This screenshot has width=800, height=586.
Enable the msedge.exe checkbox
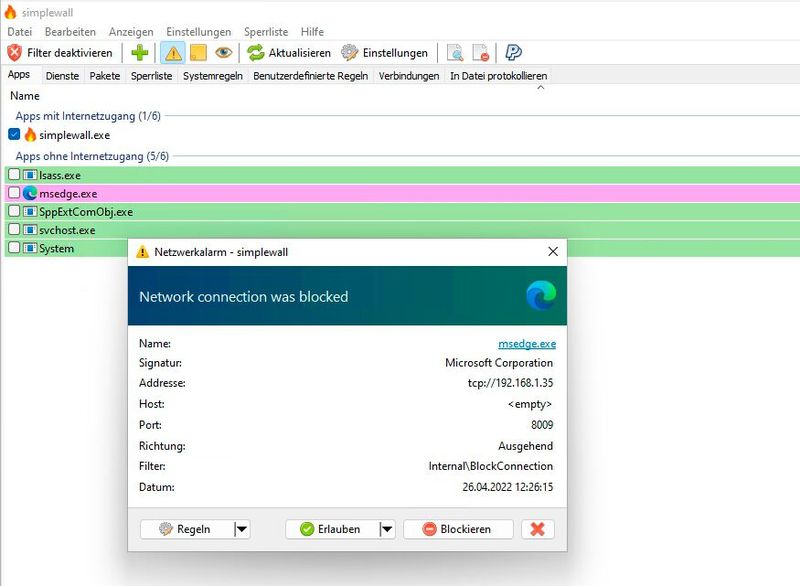14,193
